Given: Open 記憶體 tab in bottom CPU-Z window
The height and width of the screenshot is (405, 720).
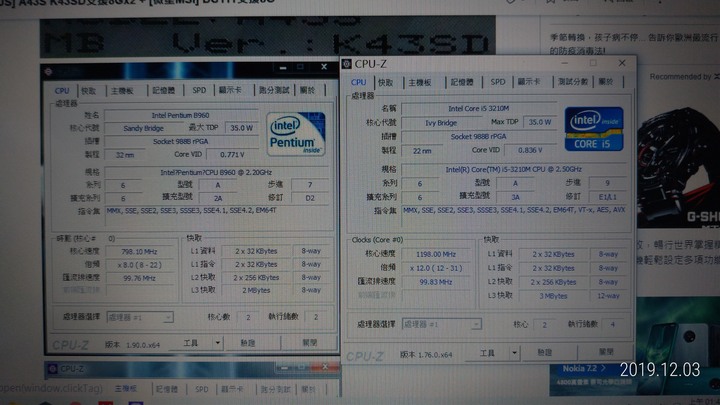Looking at the screenshot, I should tap(167, 389).
